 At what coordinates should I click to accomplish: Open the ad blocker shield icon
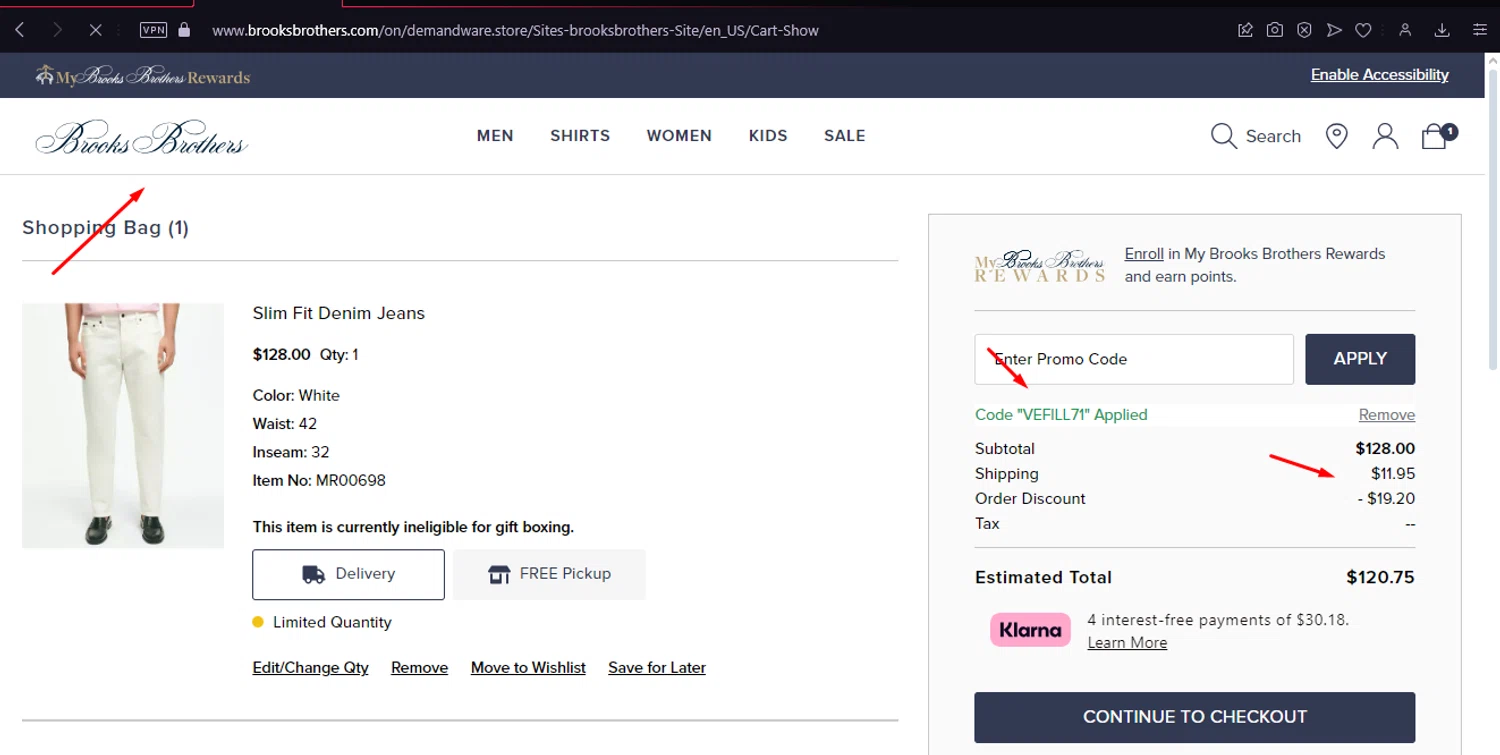[x=1304, y=30]
